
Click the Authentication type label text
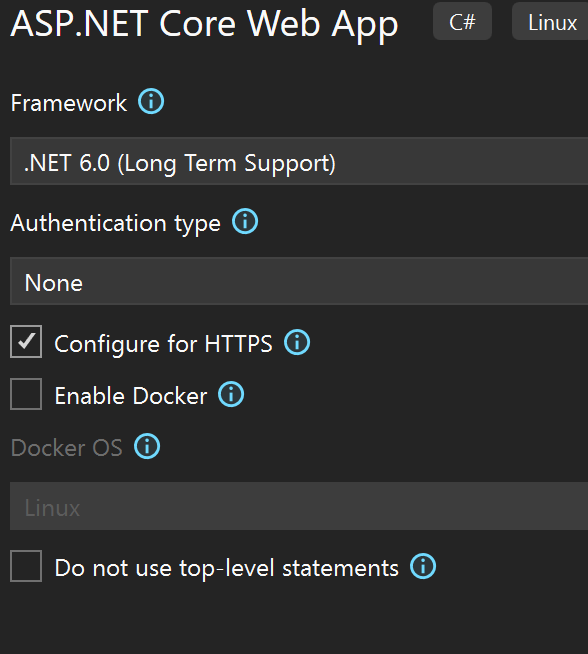pos(116,224)
